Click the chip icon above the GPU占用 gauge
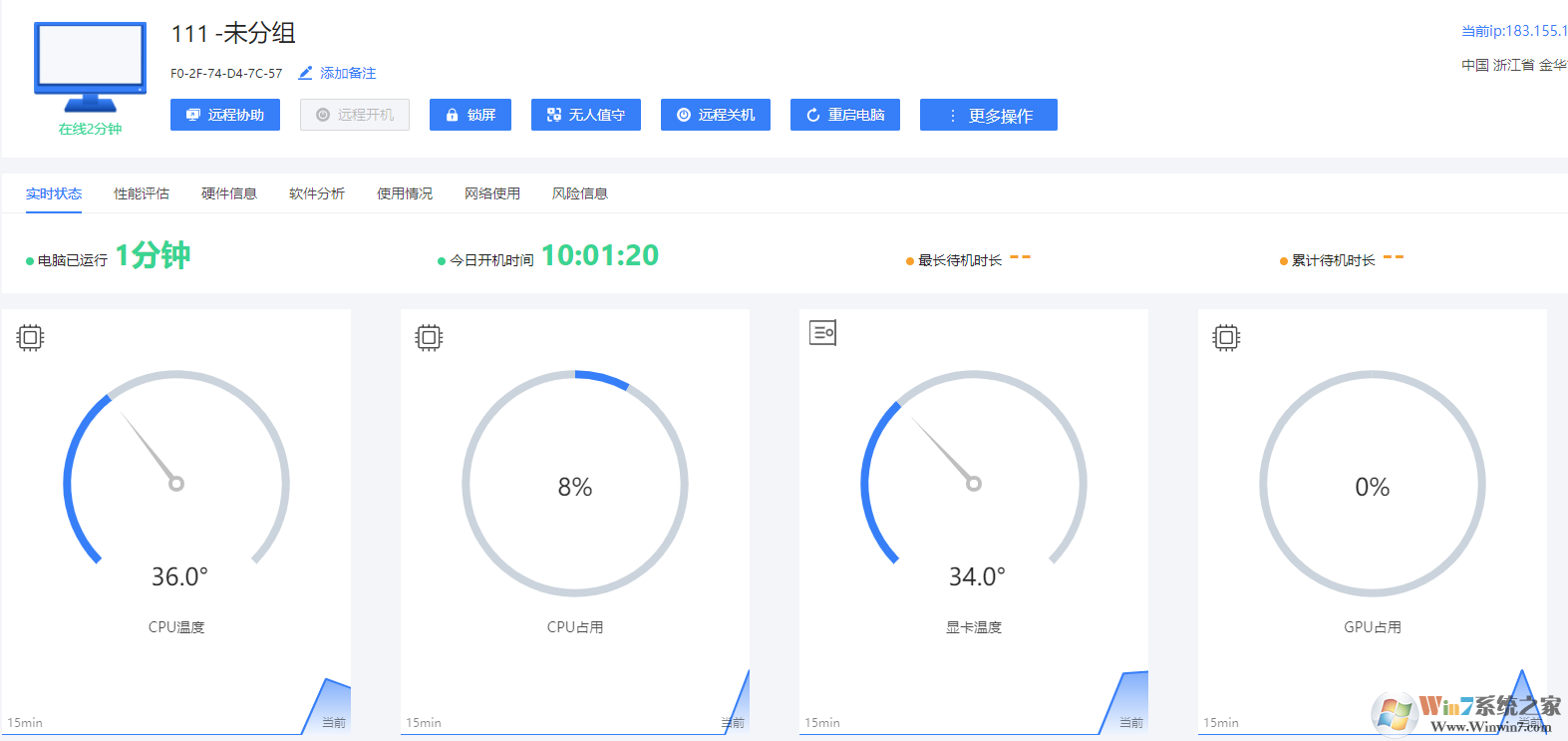This screenshot has width=1568, height=741. point(1226,338)
